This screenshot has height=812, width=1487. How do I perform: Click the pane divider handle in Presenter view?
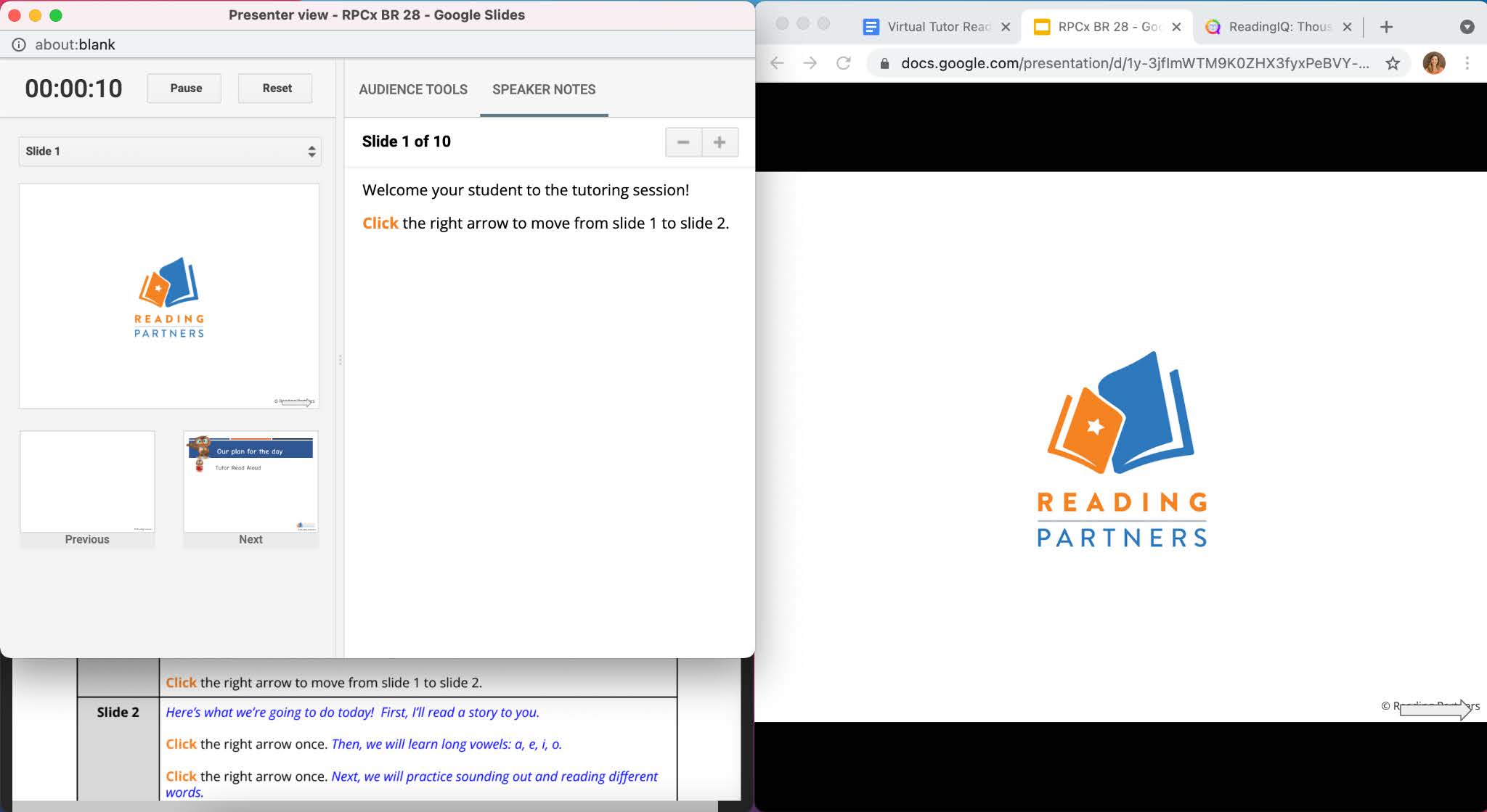click(340, 359)
